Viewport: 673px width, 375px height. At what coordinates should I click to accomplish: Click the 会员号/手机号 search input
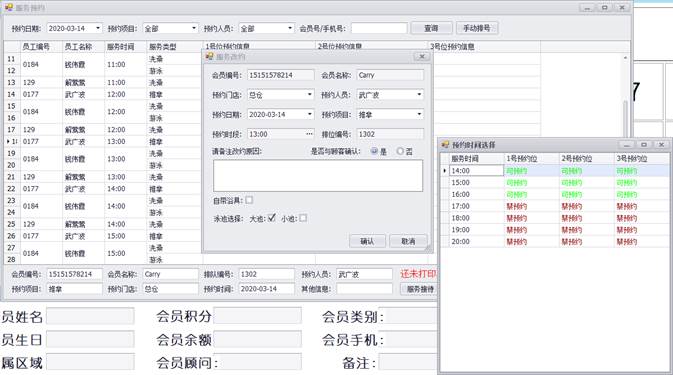click(379, 28)
